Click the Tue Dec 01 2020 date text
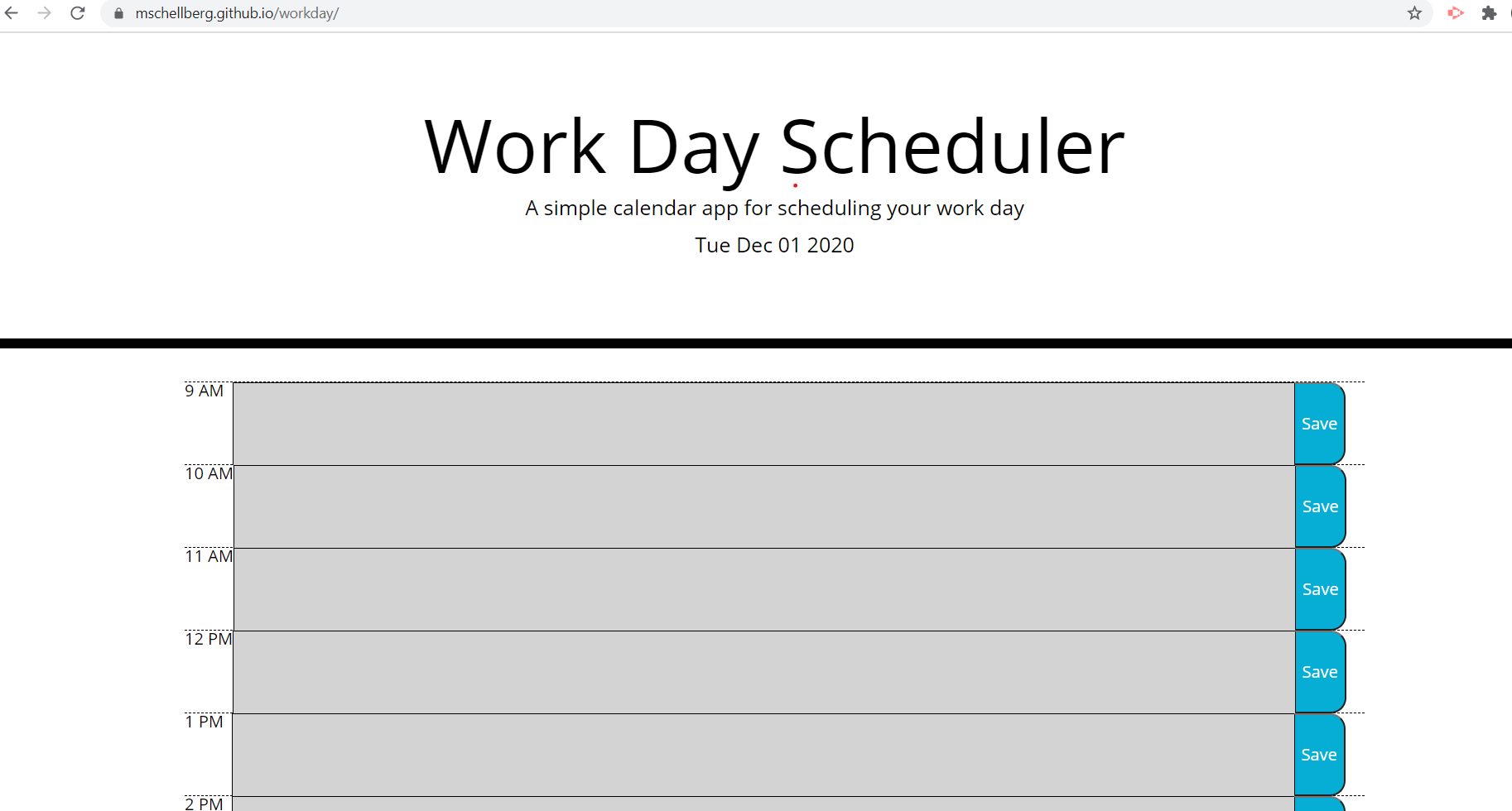 [x=773, y=245]
